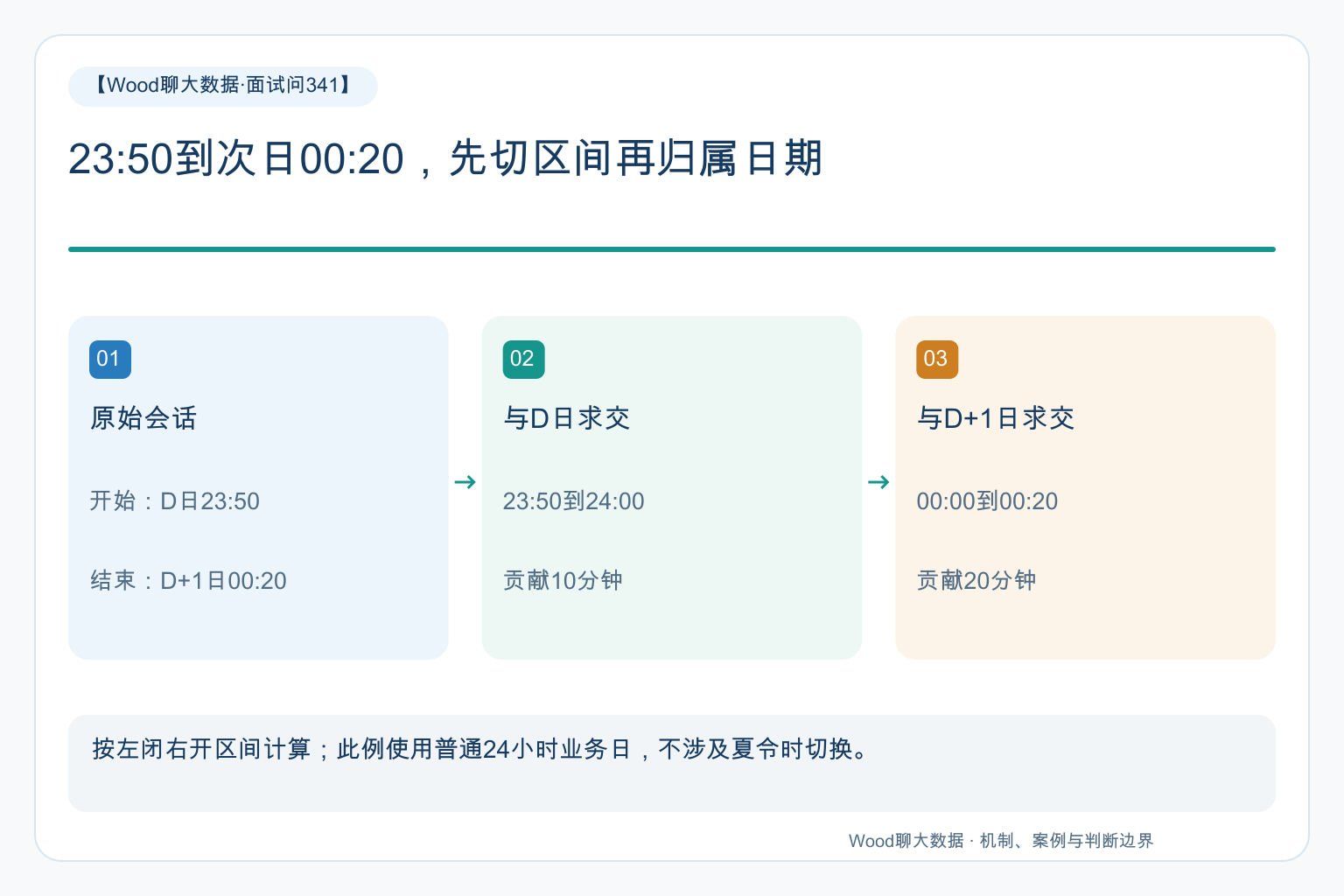Screen dimensions: 1344x896
Task: Click the interval 23:50到24:00
Action: 573,501
